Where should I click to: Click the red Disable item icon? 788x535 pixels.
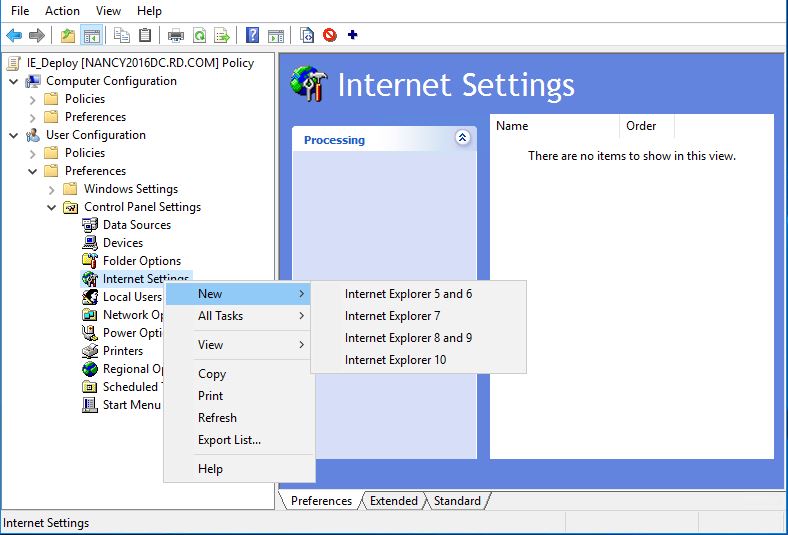click(x=330, y=36)
